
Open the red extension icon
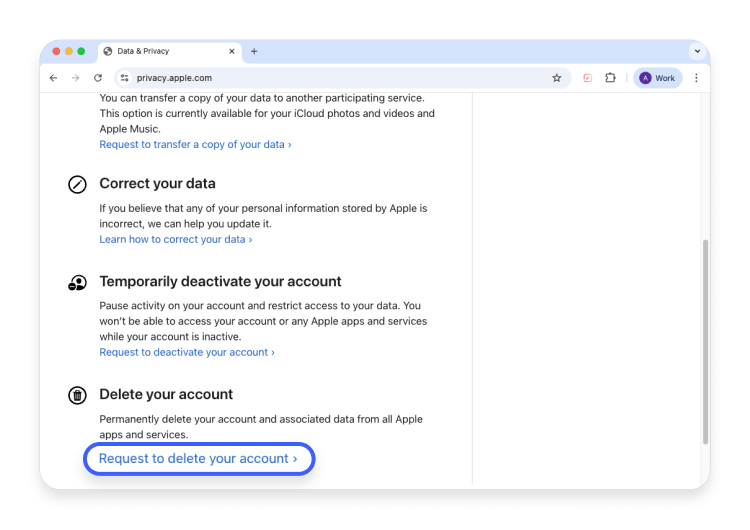[587, 78]
